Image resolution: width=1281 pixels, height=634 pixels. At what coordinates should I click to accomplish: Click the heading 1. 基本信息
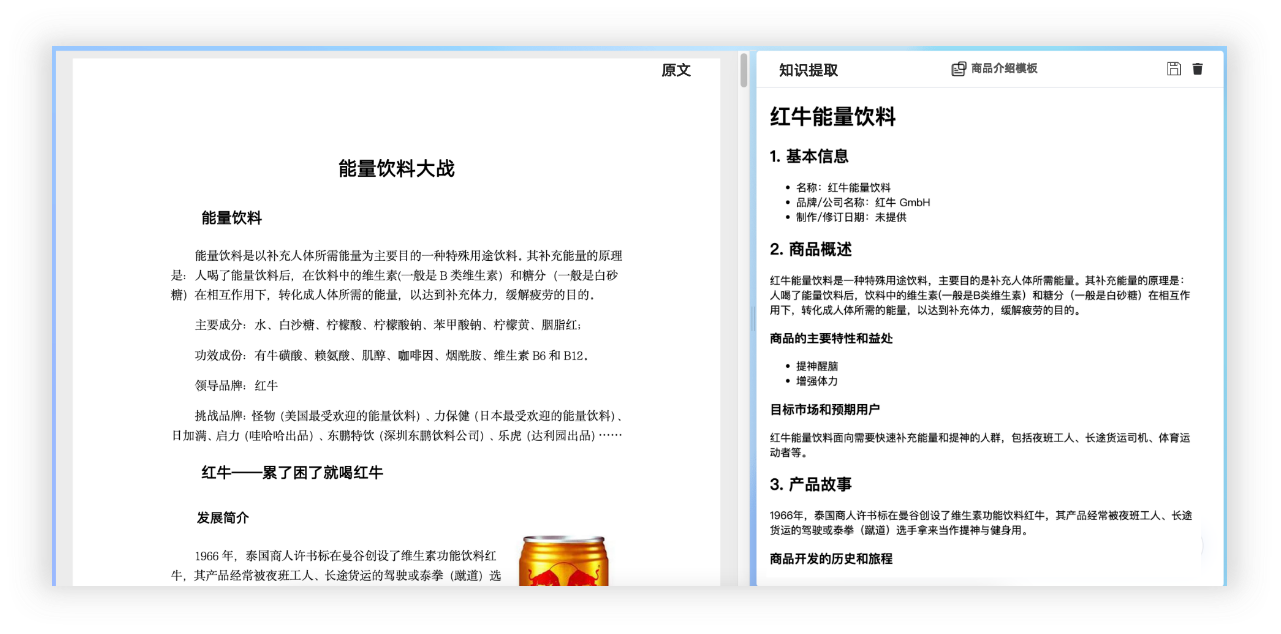[x=809, y=156]
